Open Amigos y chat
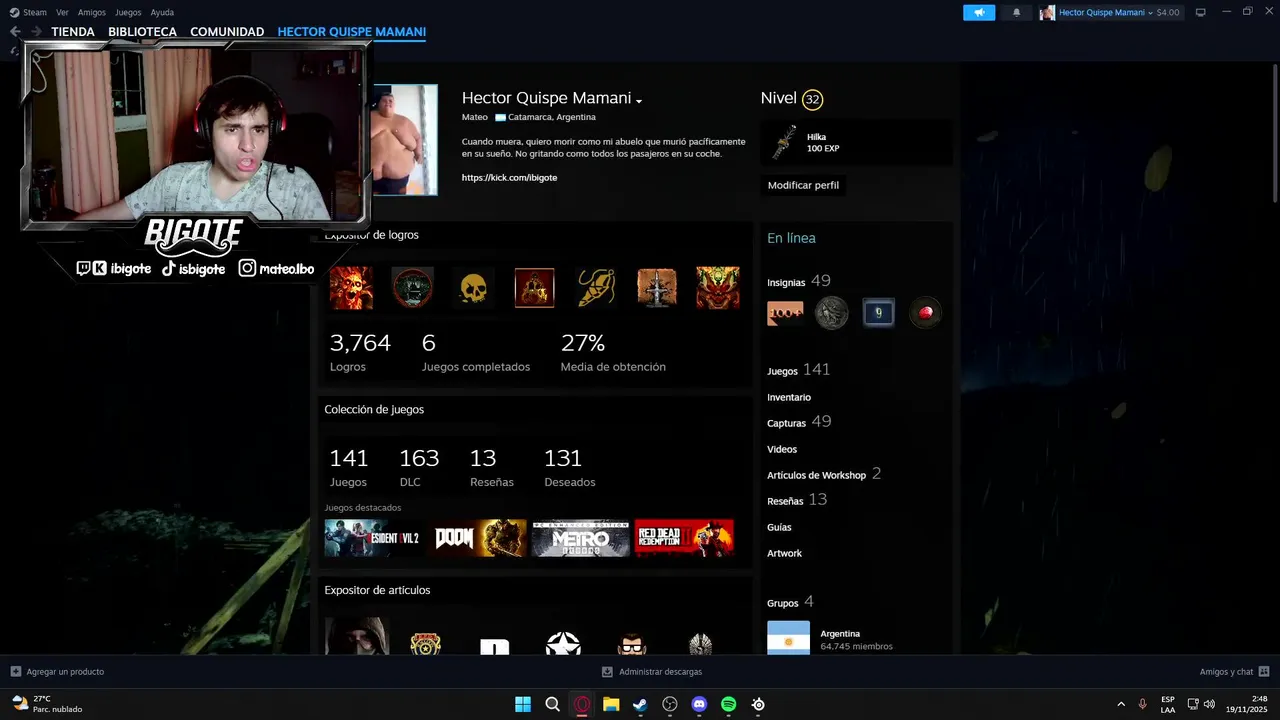The image size is (1280, 720). point(1234,672)
